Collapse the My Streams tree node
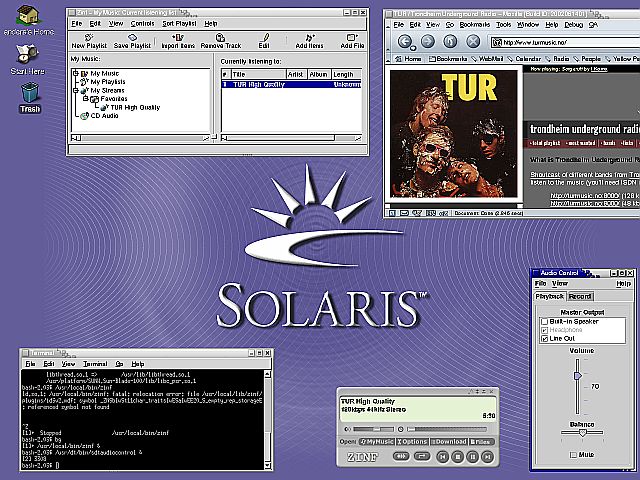The height and width of the screenshot is (480, 640). click(x=76, y=90)
